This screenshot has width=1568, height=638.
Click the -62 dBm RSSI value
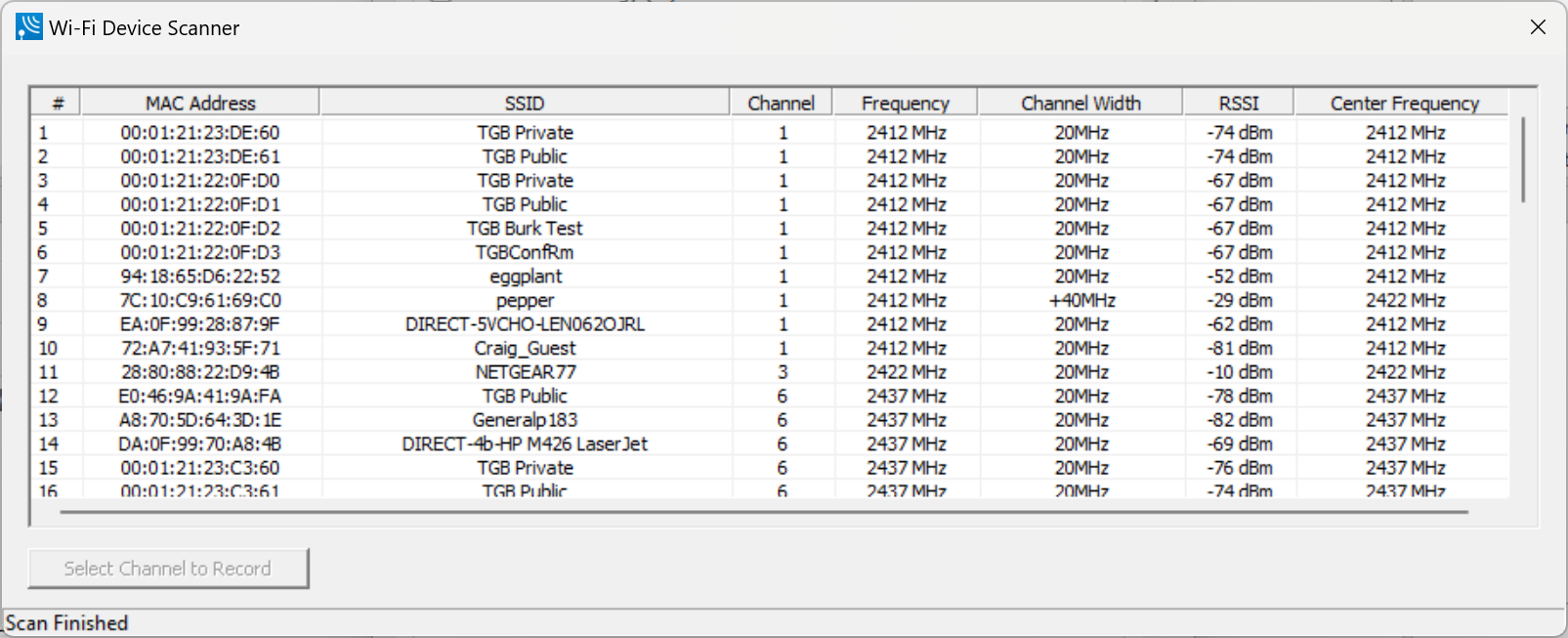pyautogui.click(x=1240, y=323)
